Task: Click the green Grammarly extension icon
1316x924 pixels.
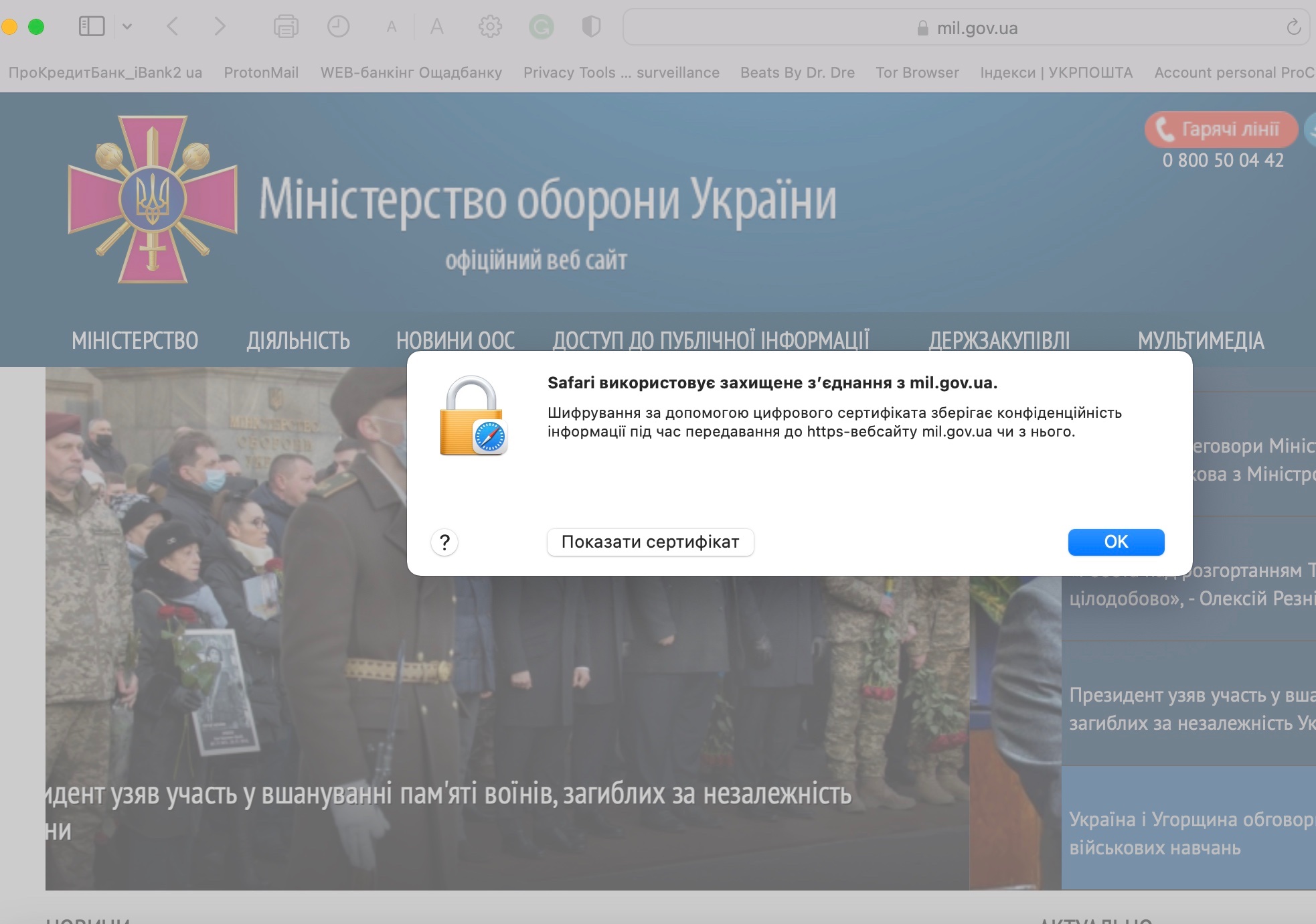Action: pos(541,27)
